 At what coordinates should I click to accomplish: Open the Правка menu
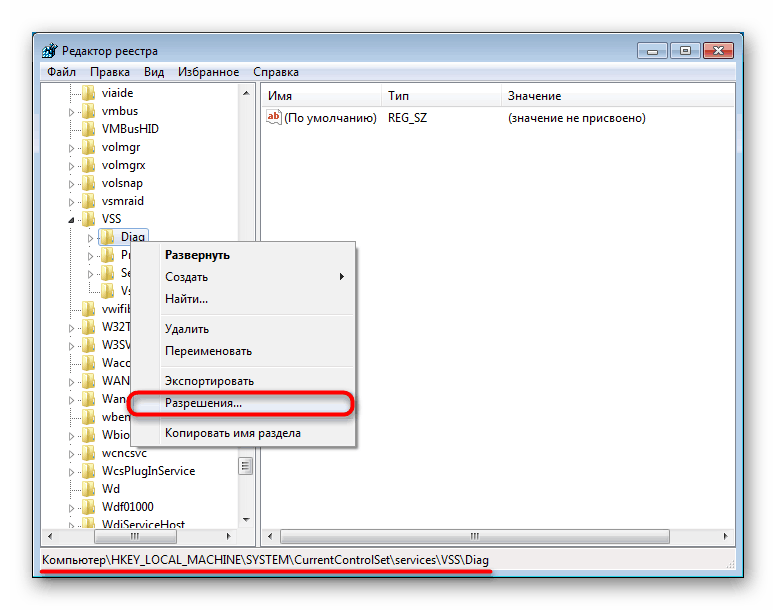click(x=109, y=72)
